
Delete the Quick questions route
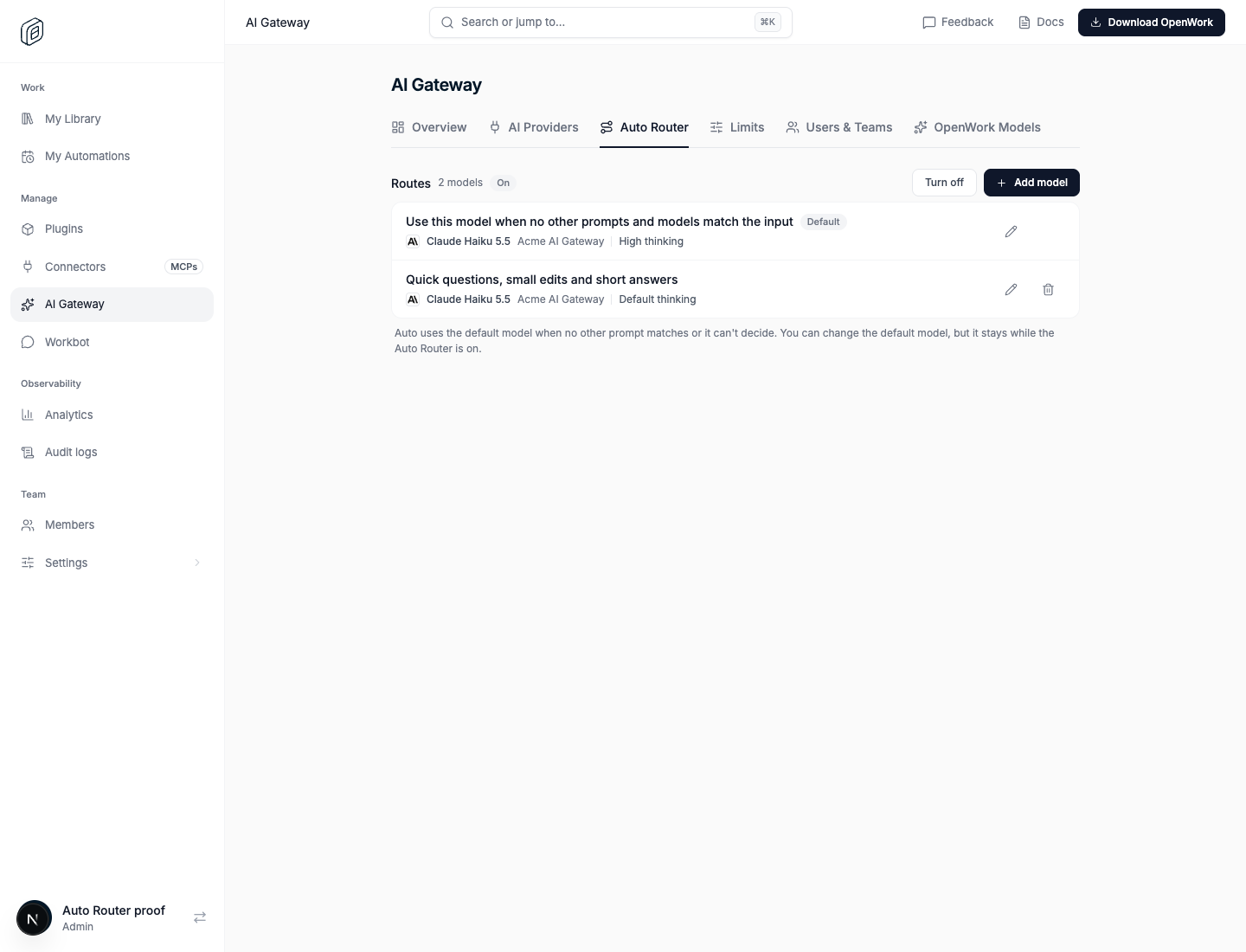click(1048, 289)
